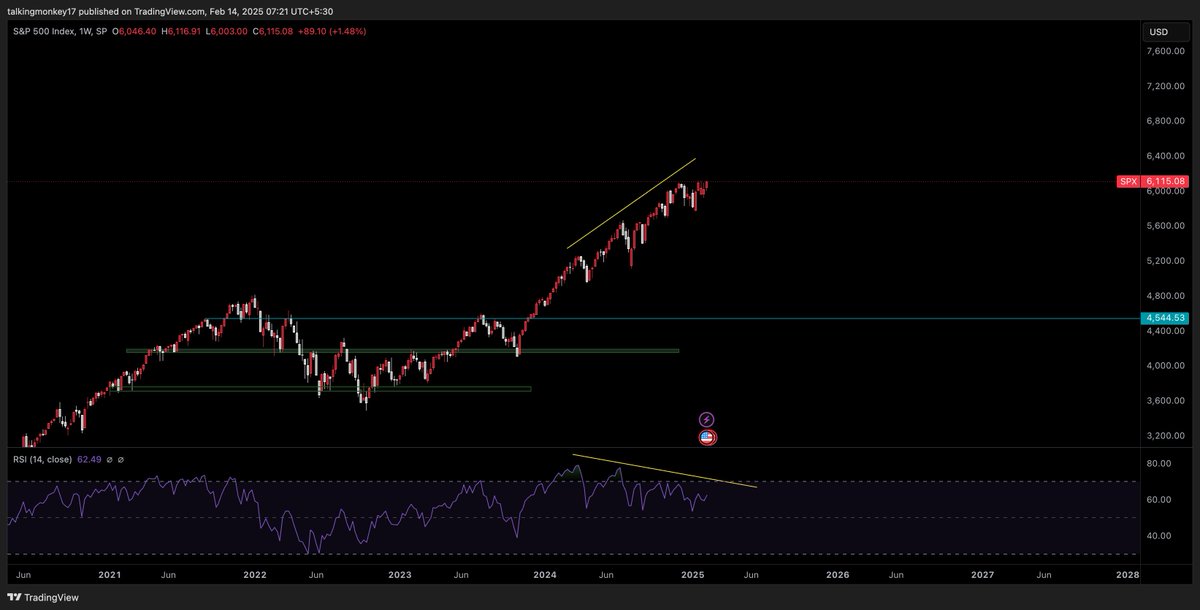Click the TradingView logo at the bottom
This screenshot has height=610, width=1200.
[41, 597]
